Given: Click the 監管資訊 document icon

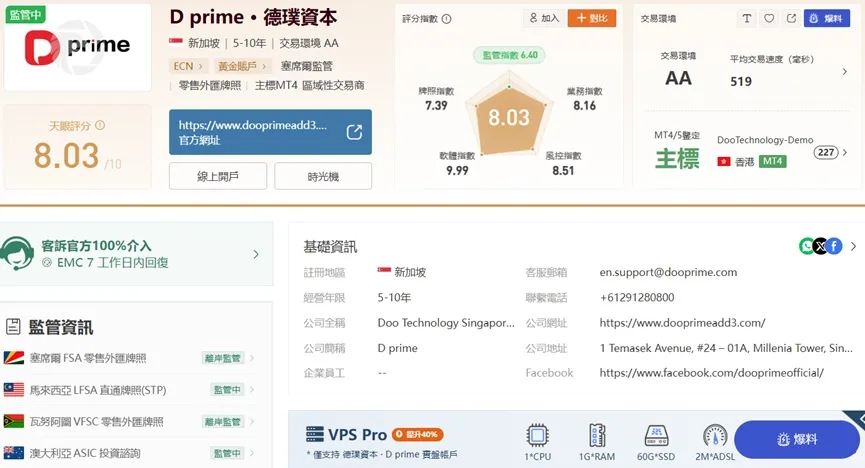Looking at the screenshot, I should click(x=13, y=327).
